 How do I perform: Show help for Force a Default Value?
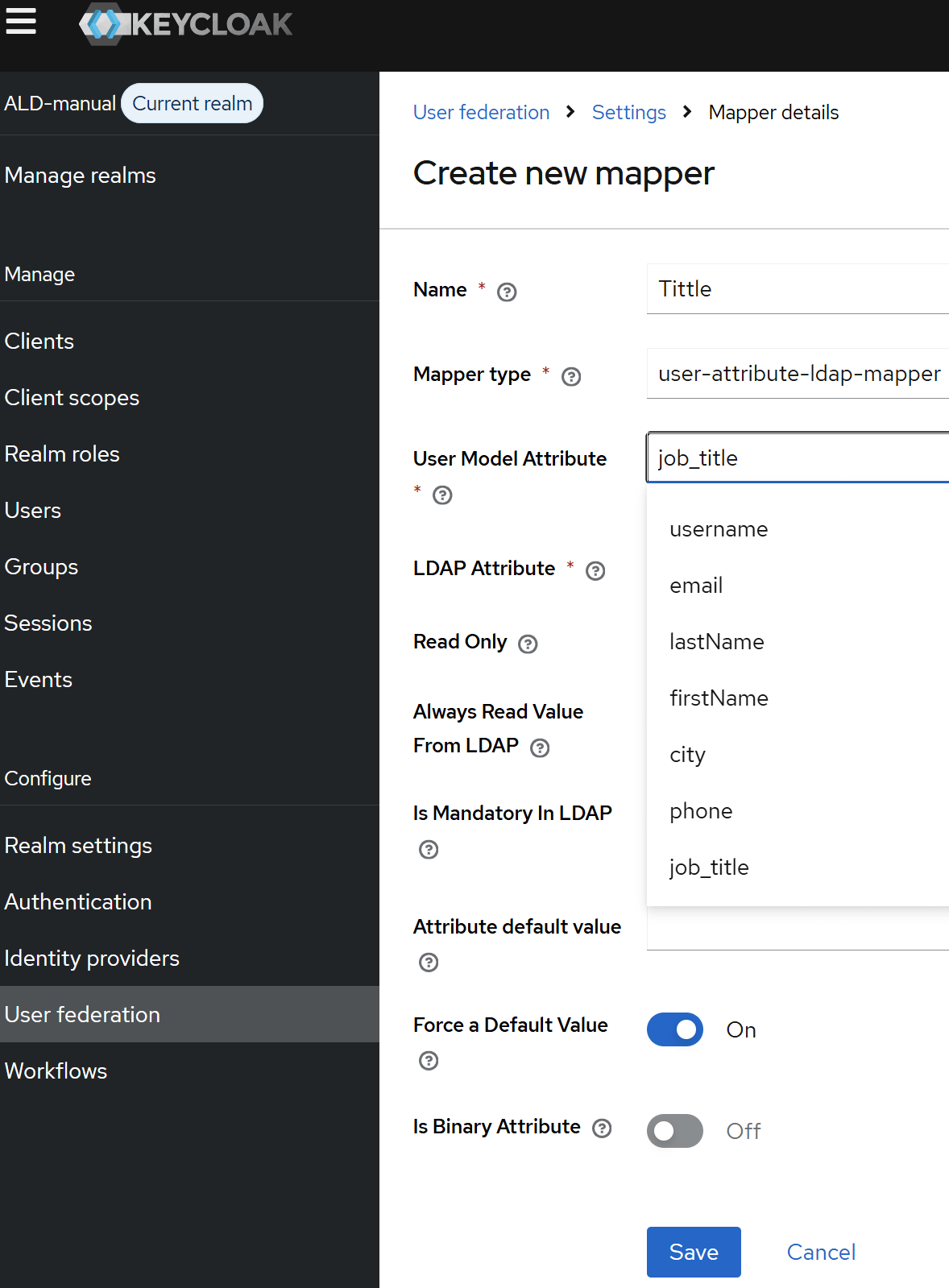pyautogui.click(x=429, y=1060)
